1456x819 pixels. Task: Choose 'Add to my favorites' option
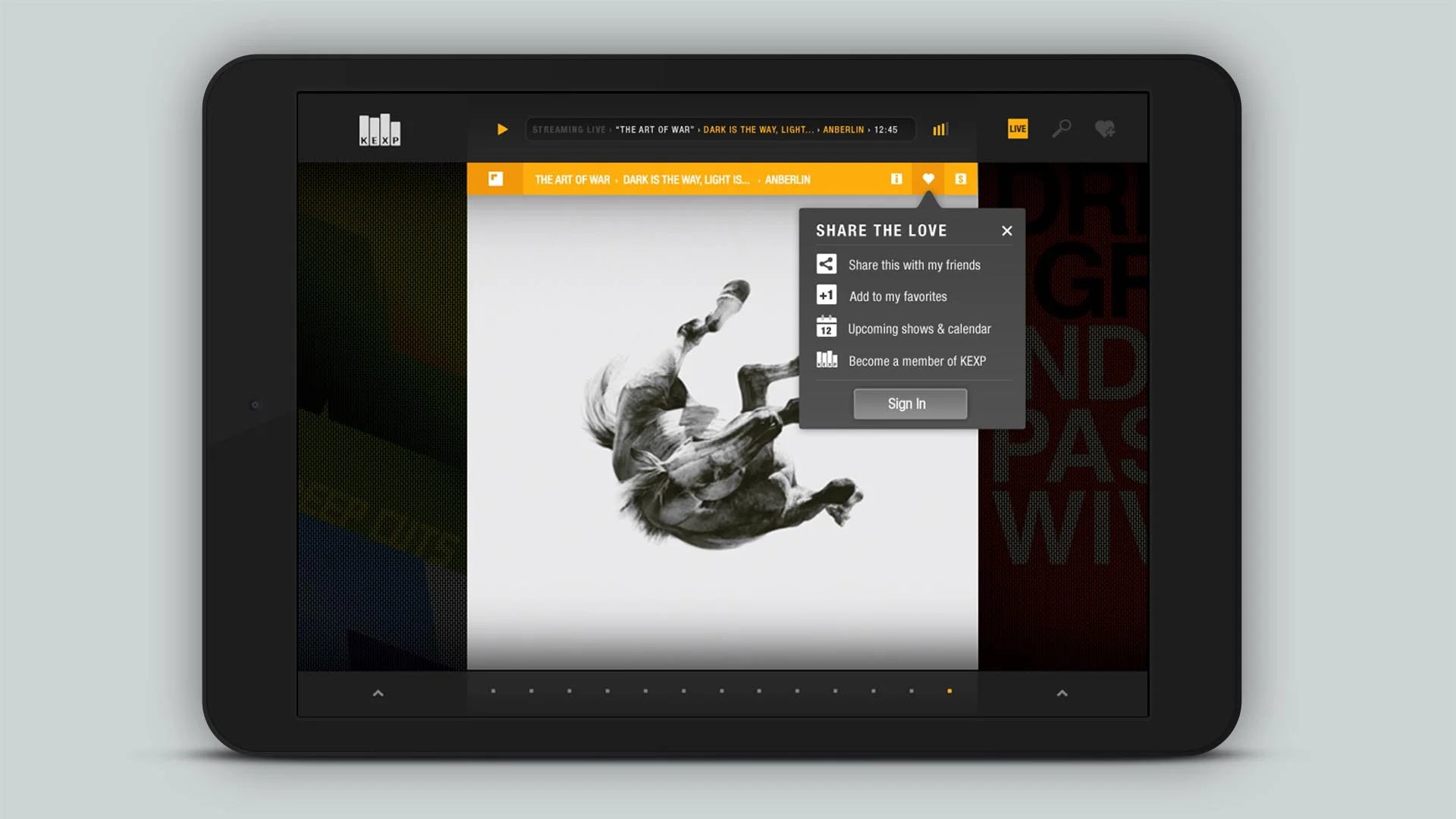(897, 297)
